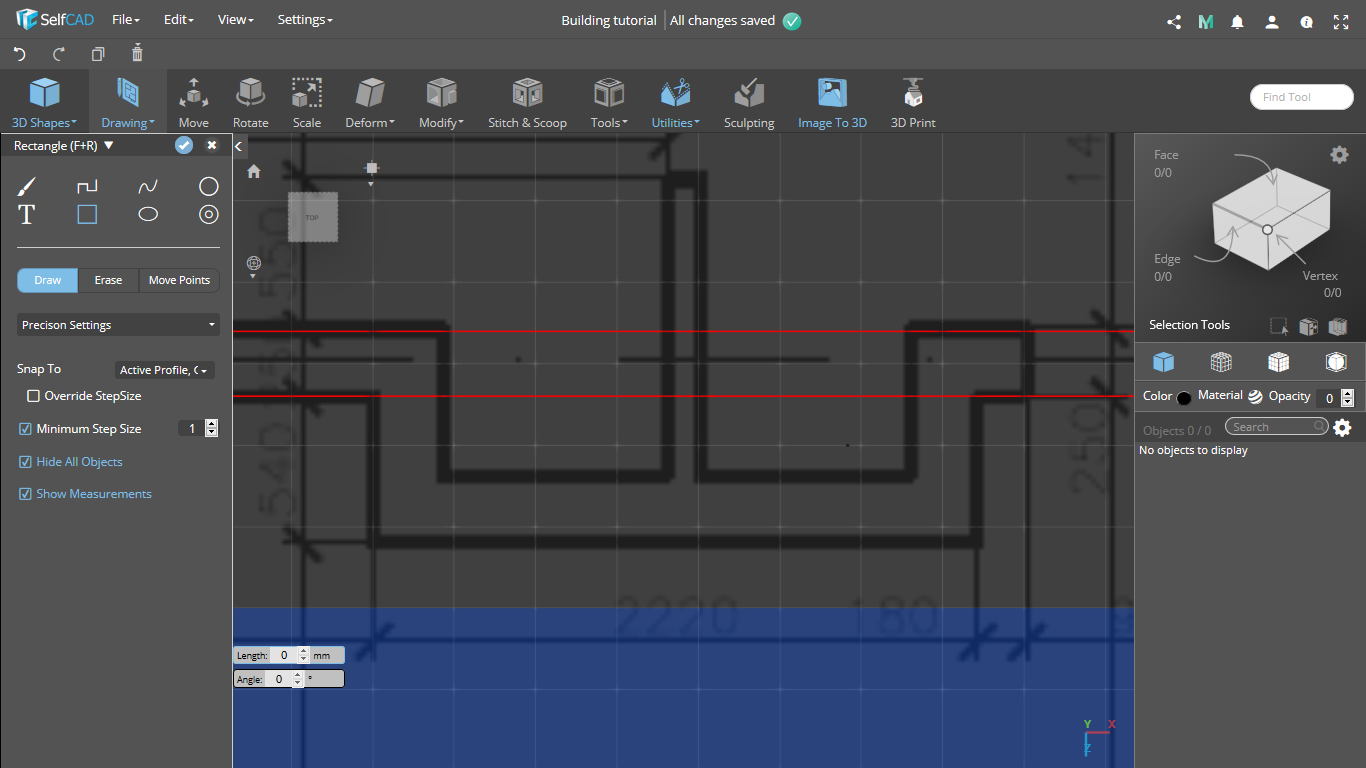
Task: Click the objects Search field
Action: [1277, 427]
